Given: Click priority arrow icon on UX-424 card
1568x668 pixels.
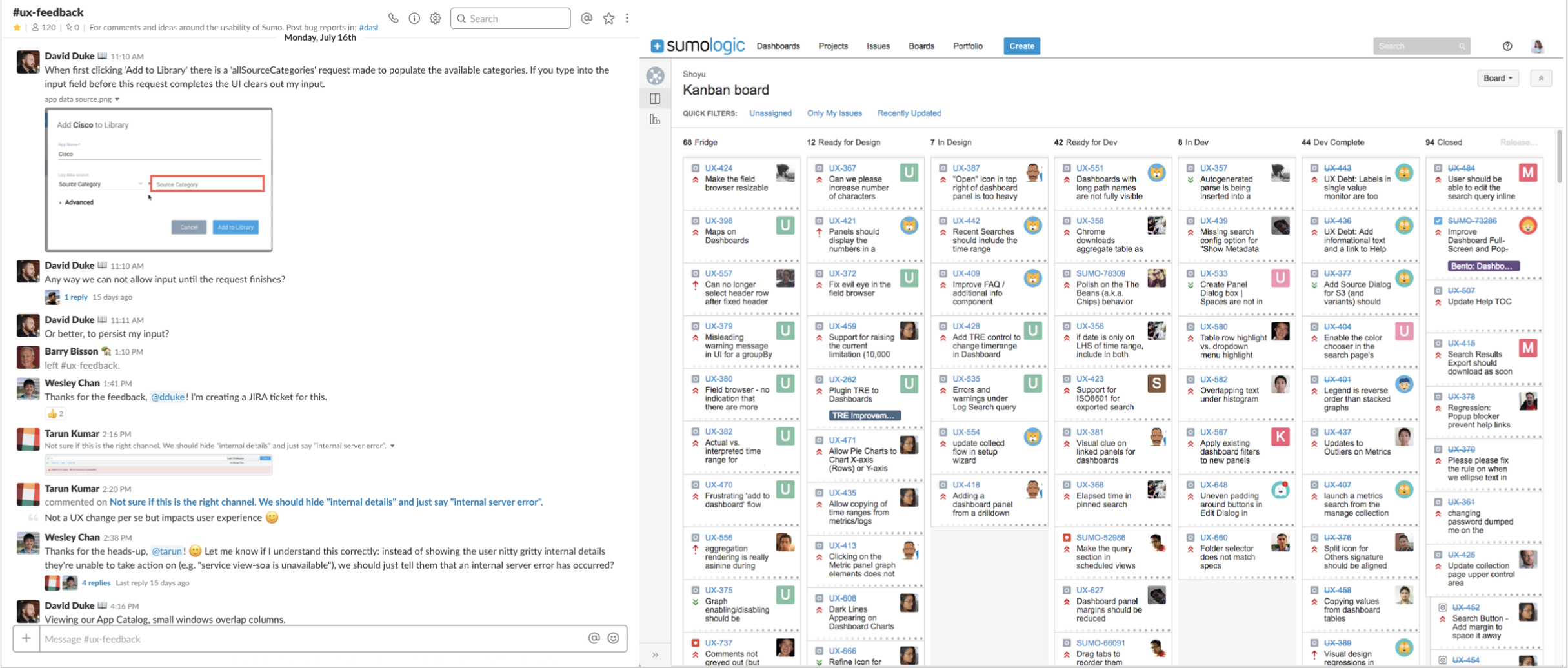Looking at the screenshot, I should 696,180.
